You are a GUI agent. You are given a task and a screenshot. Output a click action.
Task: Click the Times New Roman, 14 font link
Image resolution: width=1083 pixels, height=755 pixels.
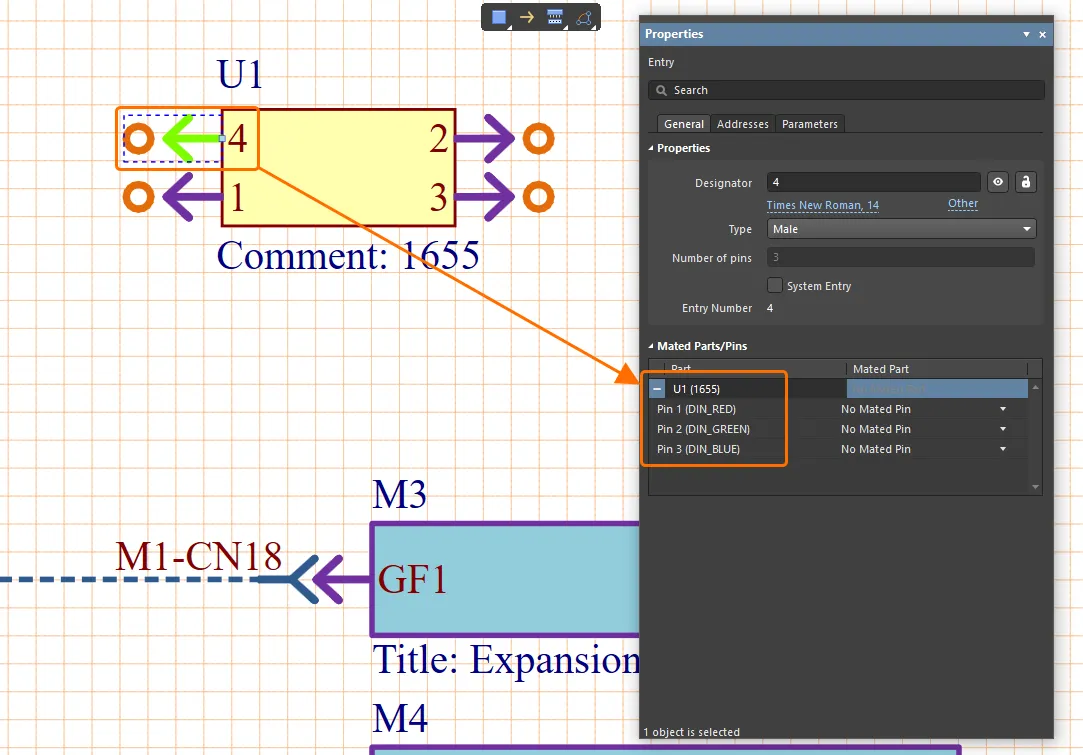coord(822,205)
